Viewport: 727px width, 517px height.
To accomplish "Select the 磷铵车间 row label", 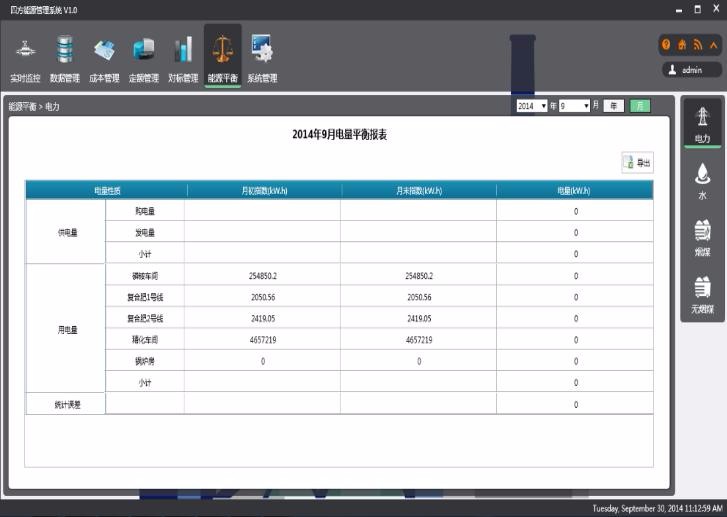I will (145, 276).
